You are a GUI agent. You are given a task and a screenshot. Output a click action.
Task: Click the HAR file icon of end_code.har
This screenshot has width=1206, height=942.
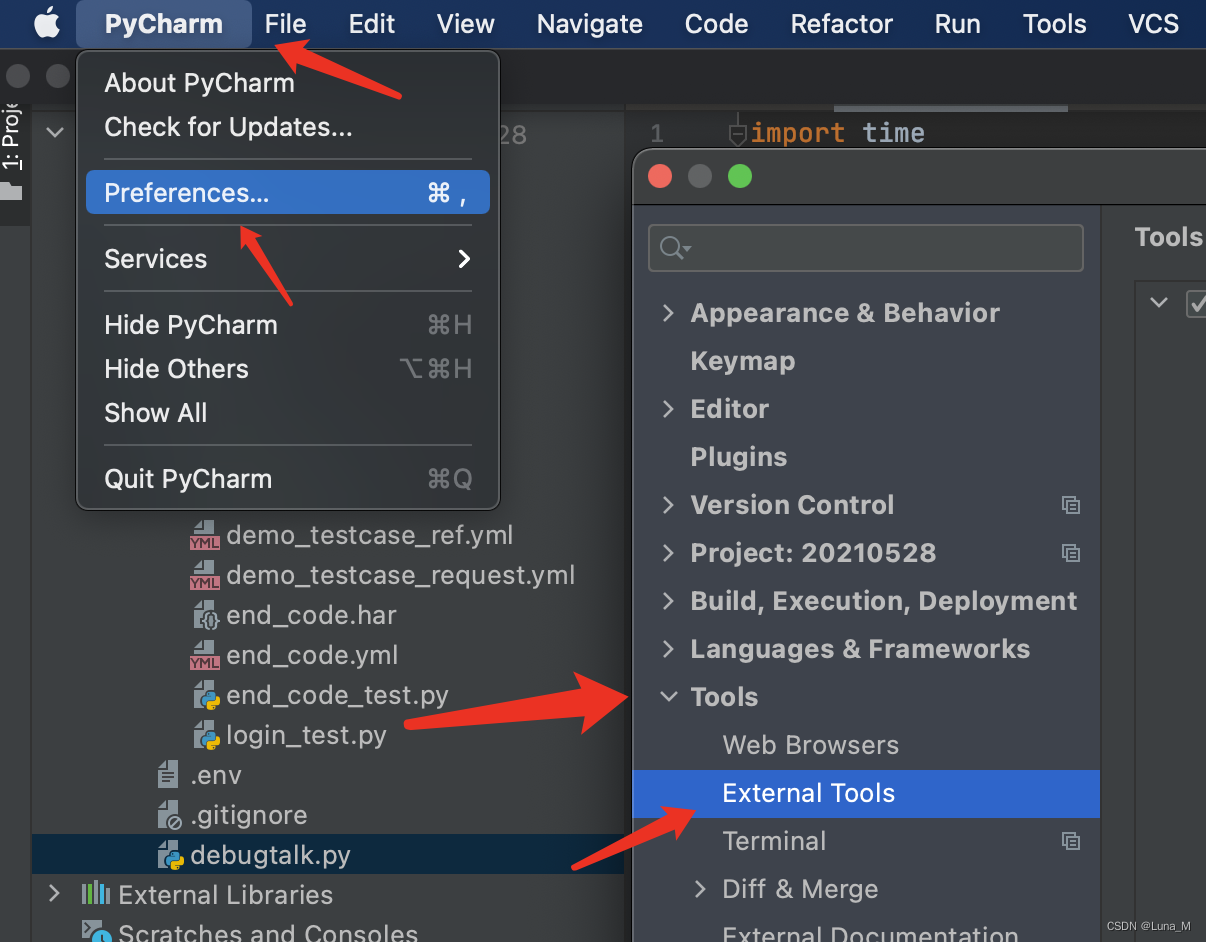tap(206, 615)
